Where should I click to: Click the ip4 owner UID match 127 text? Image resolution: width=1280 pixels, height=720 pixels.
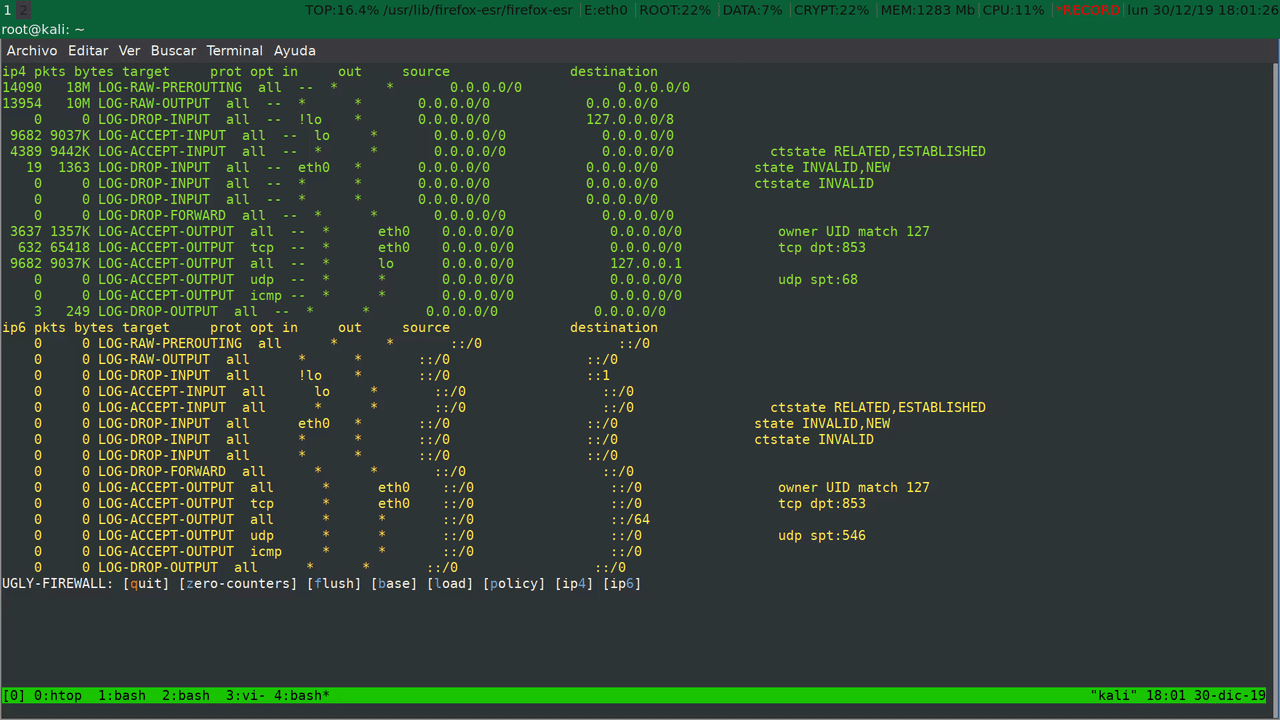[x=854, y=231]
